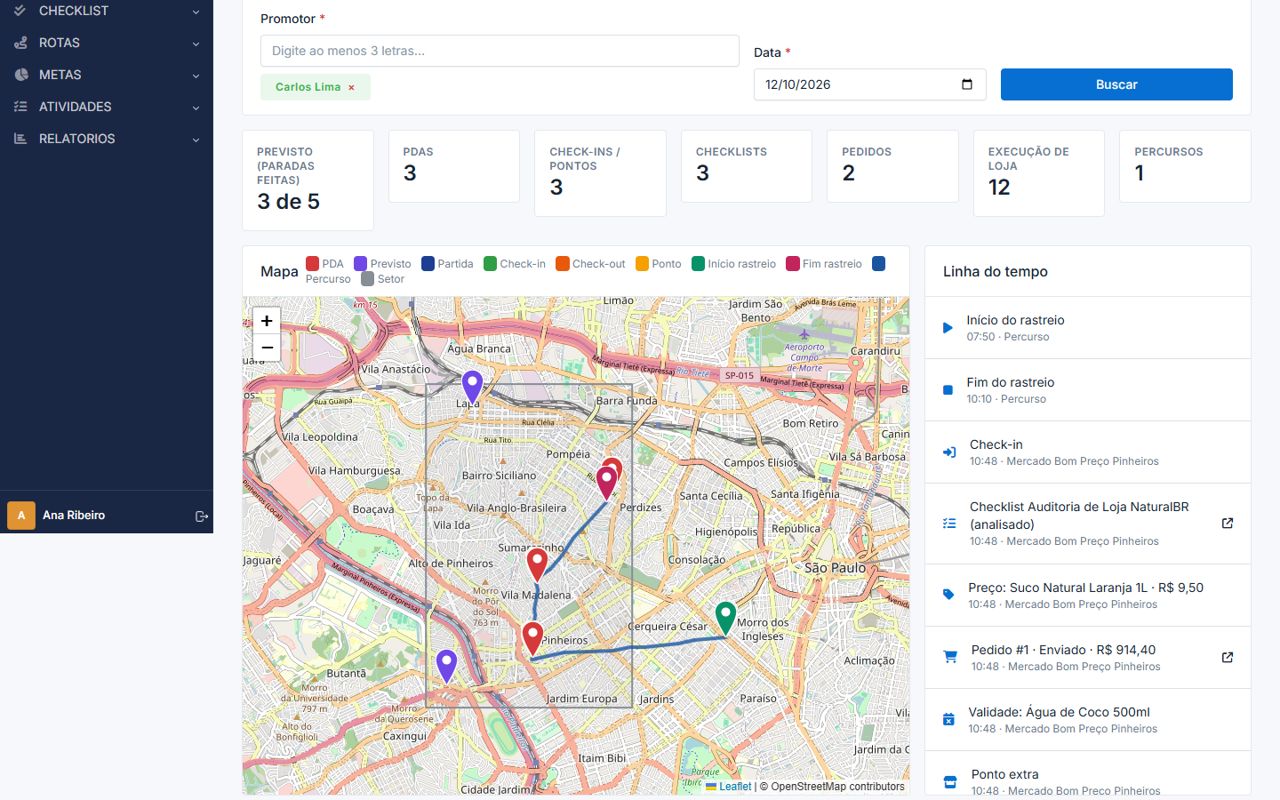Click the calendar icon beside Validade: Água de Coco
This screenshot has height=800, width=1280.
pos(949,719)
